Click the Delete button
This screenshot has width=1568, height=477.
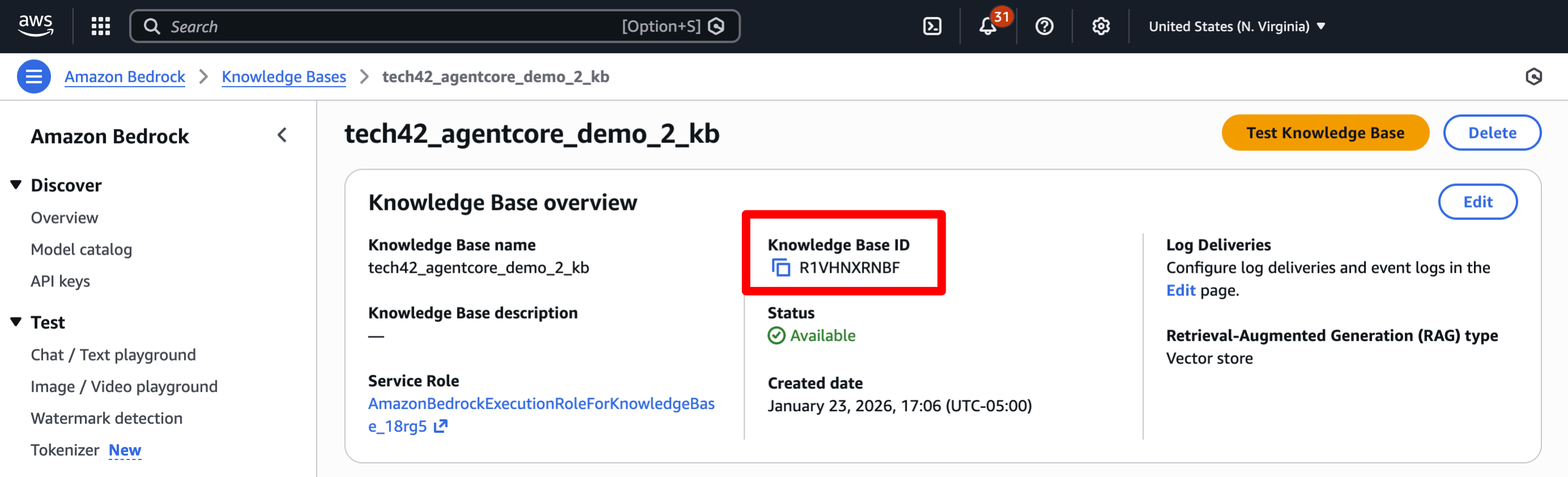(x=1492, y=132)
